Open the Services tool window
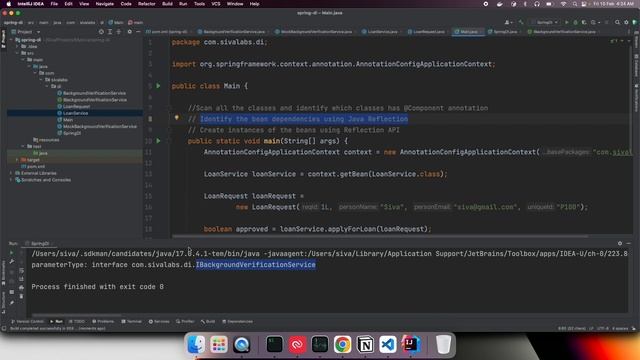Viewport: 640px width, 360px height. click(159, 322)
